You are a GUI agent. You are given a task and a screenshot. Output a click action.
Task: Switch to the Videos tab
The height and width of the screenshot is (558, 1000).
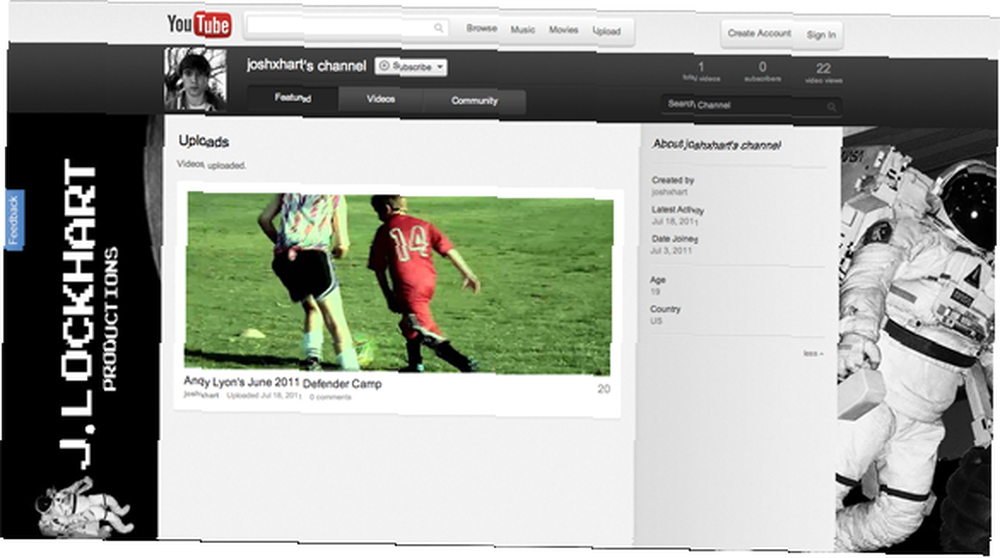(381, 99)
